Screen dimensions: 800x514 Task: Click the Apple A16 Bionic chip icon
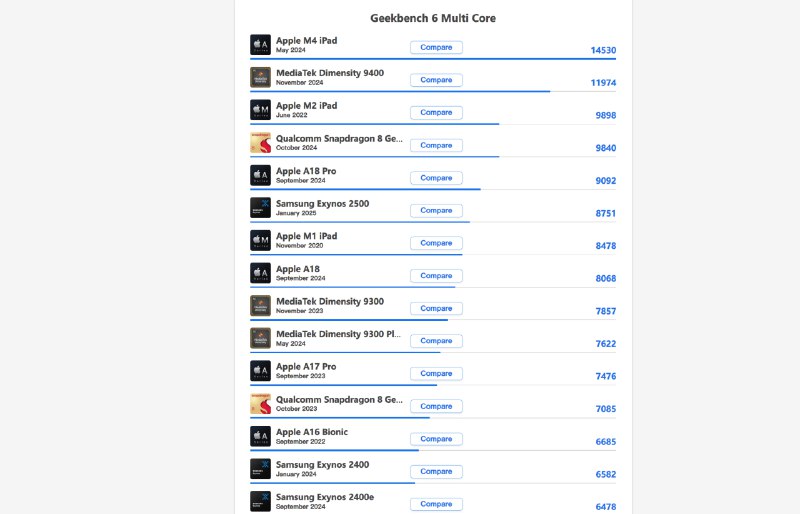[x=260, y=437]
